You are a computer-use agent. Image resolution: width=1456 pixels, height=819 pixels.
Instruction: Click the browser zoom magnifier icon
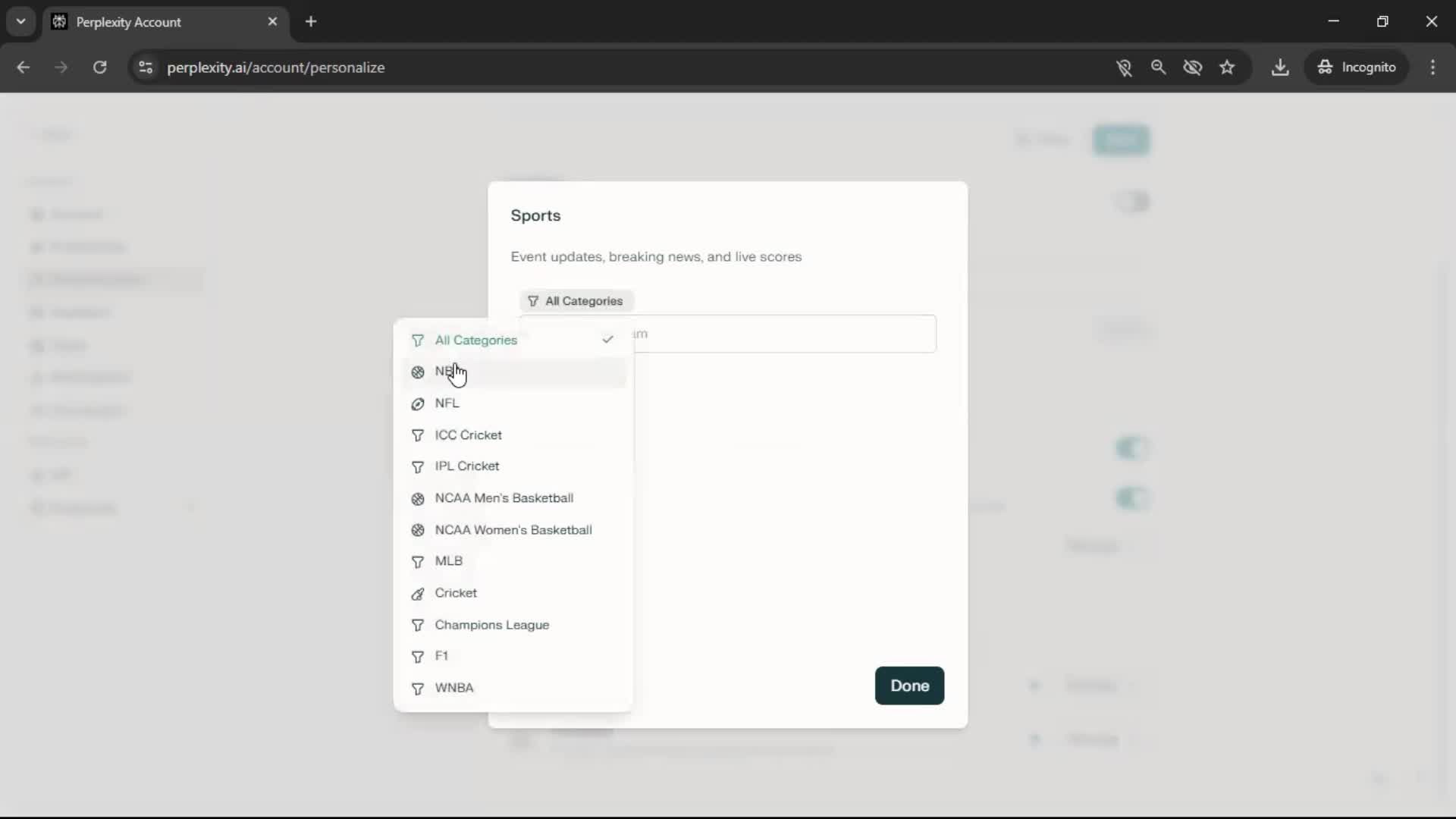pyautogui.click(x=1158, y=67)
